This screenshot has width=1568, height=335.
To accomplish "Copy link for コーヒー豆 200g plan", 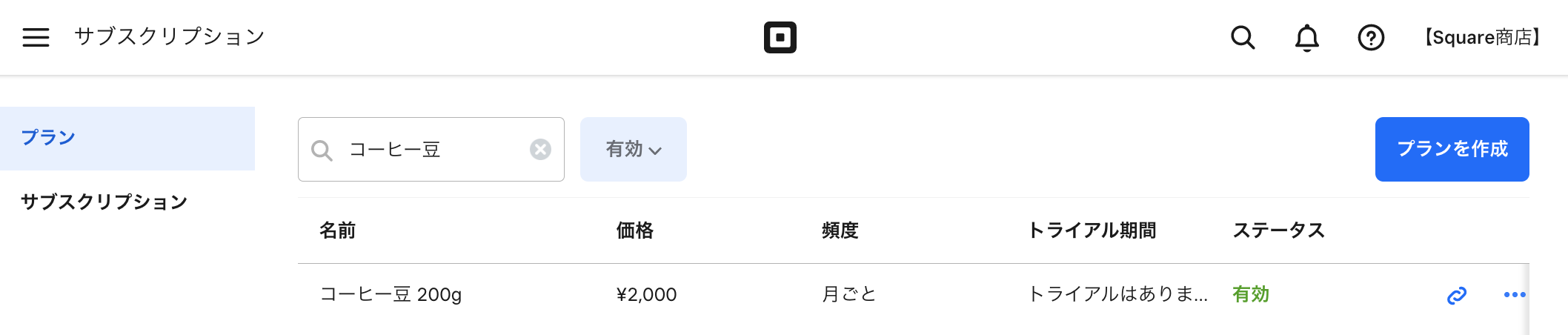I will point(1457,296).
